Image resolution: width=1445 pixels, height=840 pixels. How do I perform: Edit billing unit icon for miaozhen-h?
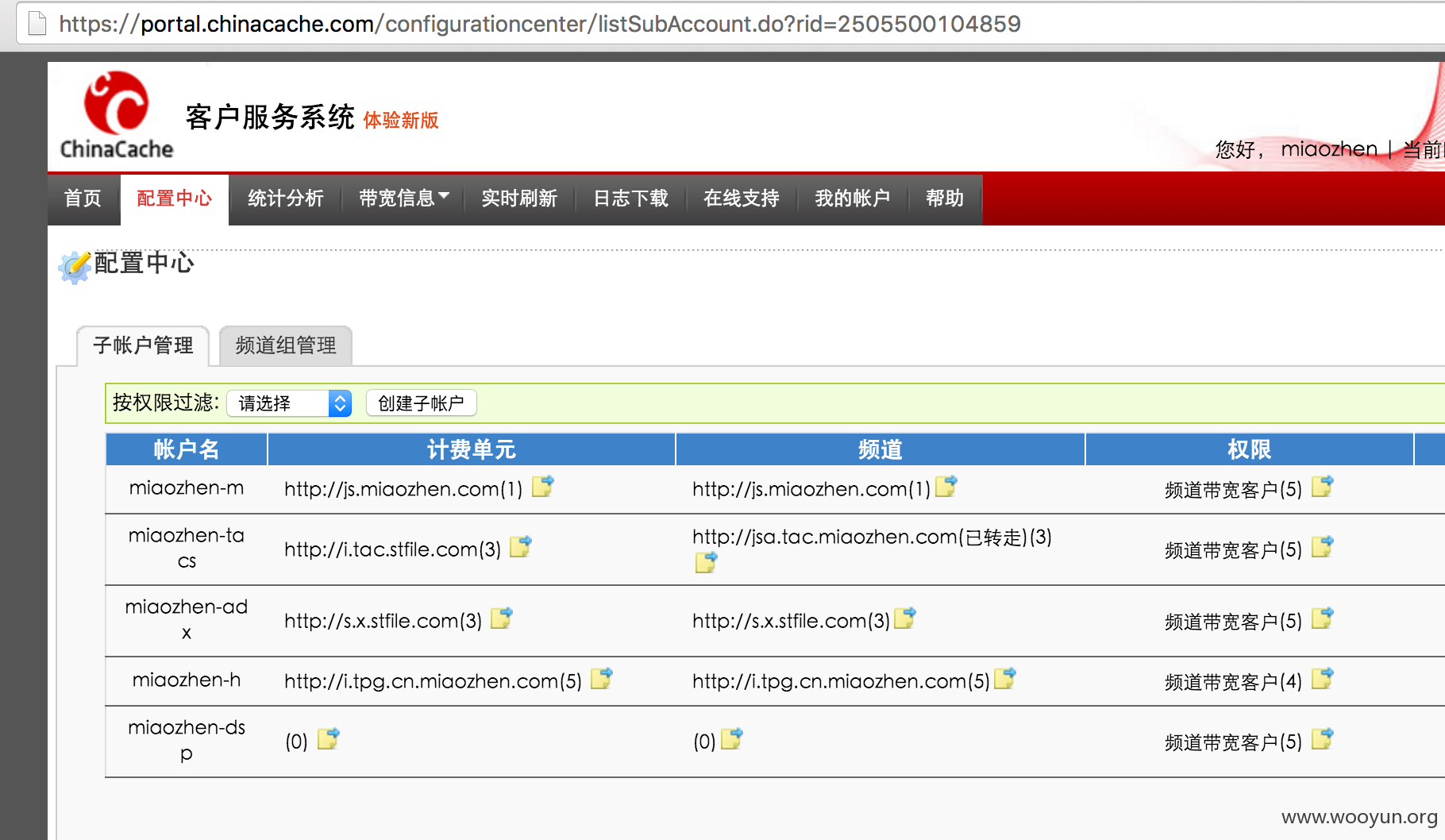(602, 678)
